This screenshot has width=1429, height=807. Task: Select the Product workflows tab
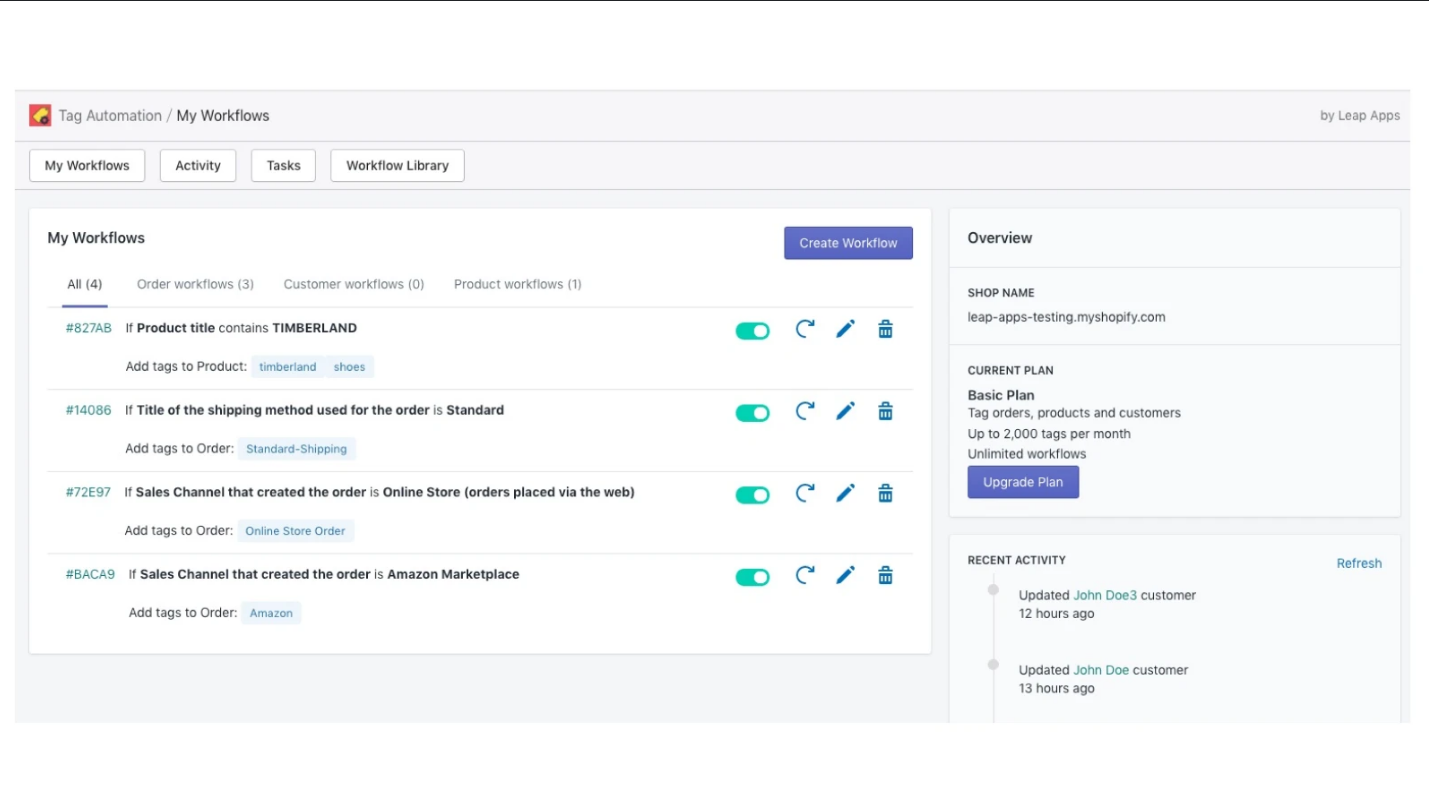pos(517,284)
